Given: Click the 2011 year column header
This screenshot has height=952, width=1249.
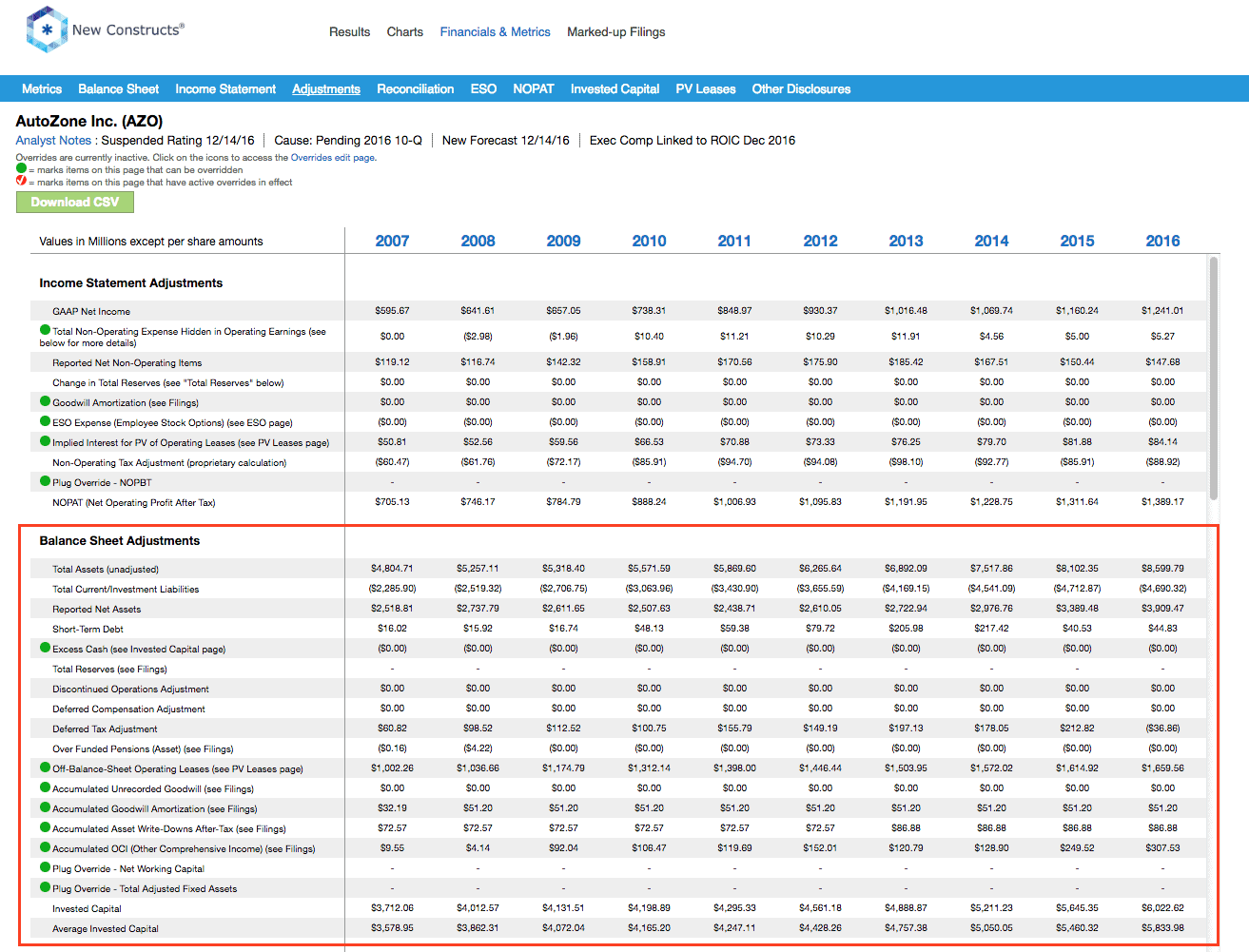Looking at the screenshot, I should click(734, 241).
